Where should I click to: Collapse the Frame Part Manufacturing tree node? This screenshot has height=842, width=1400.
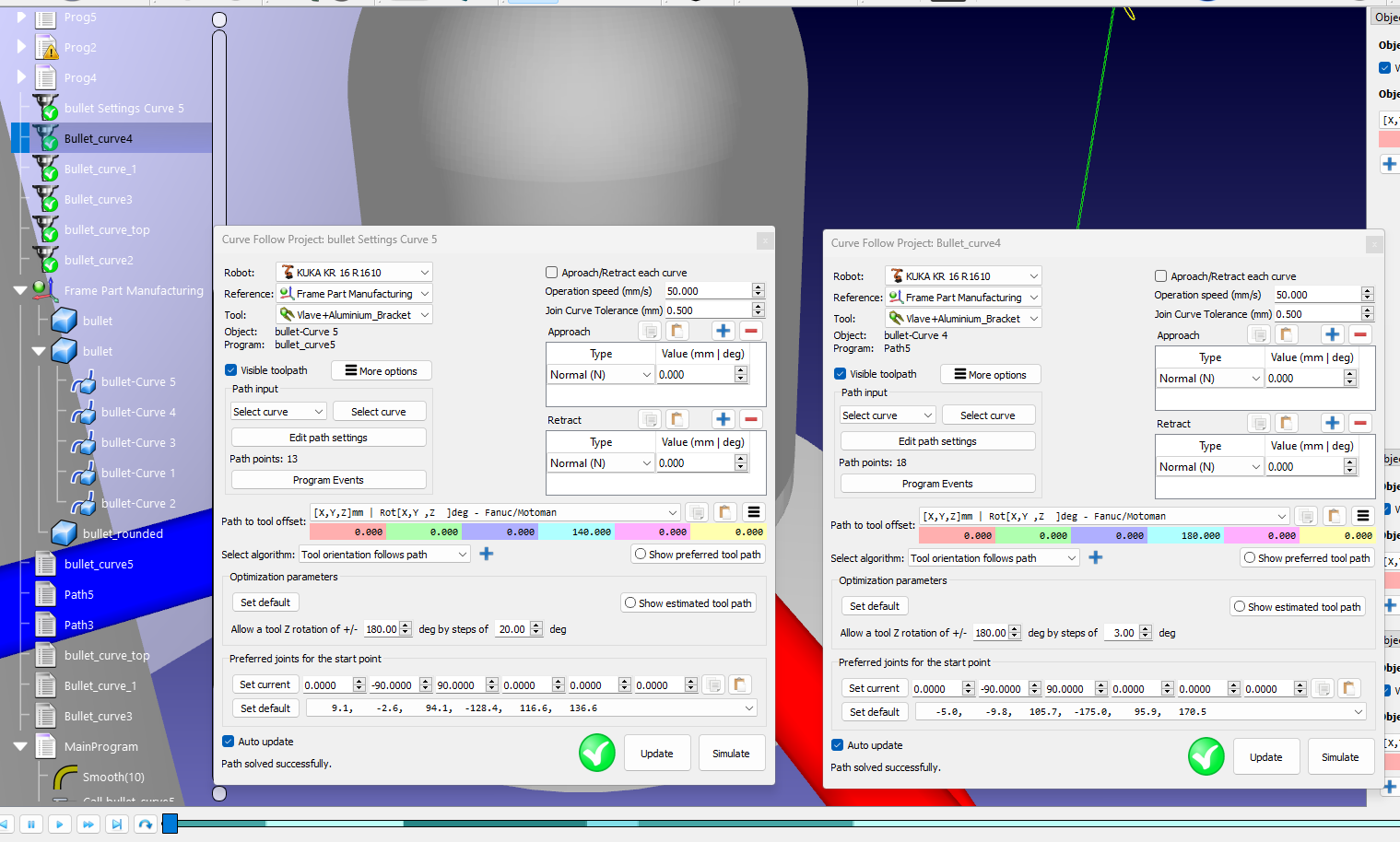20,290
